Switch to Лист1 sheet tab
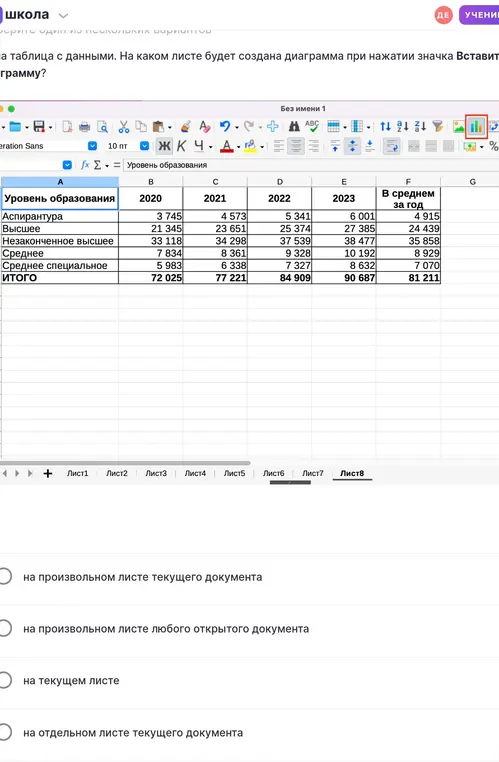 (78, 473)
